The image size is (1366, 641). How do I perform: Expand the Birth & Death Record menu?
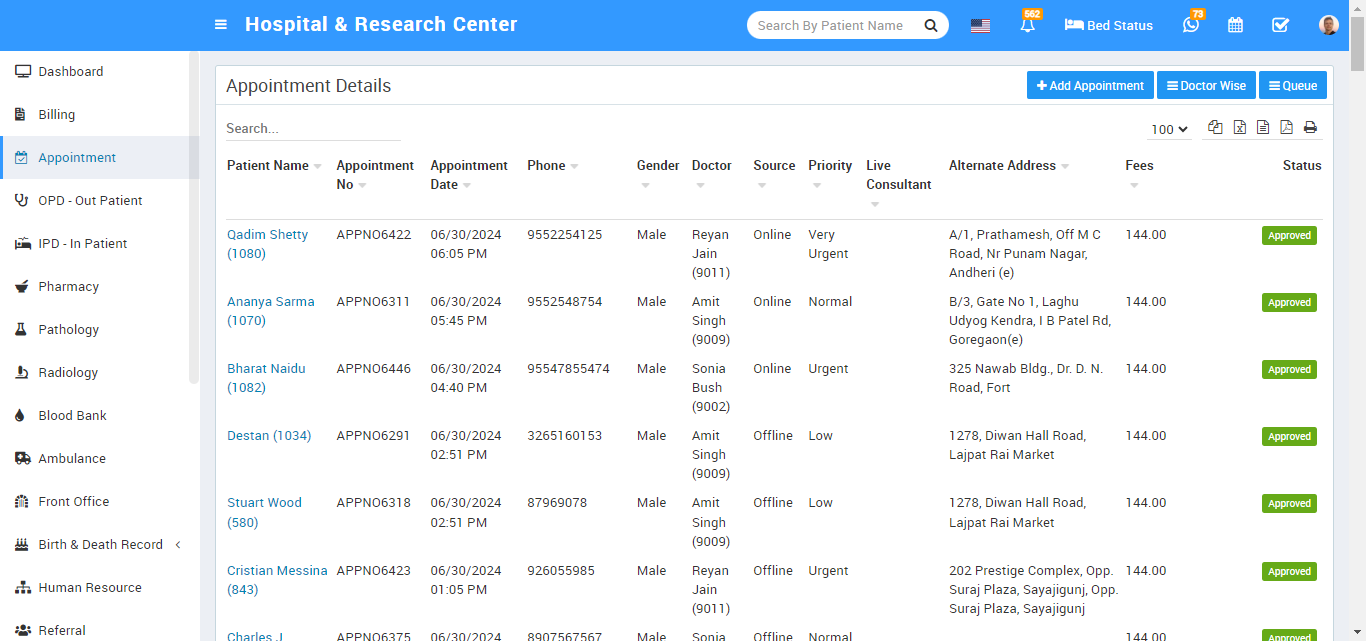(x=100, y=545)
